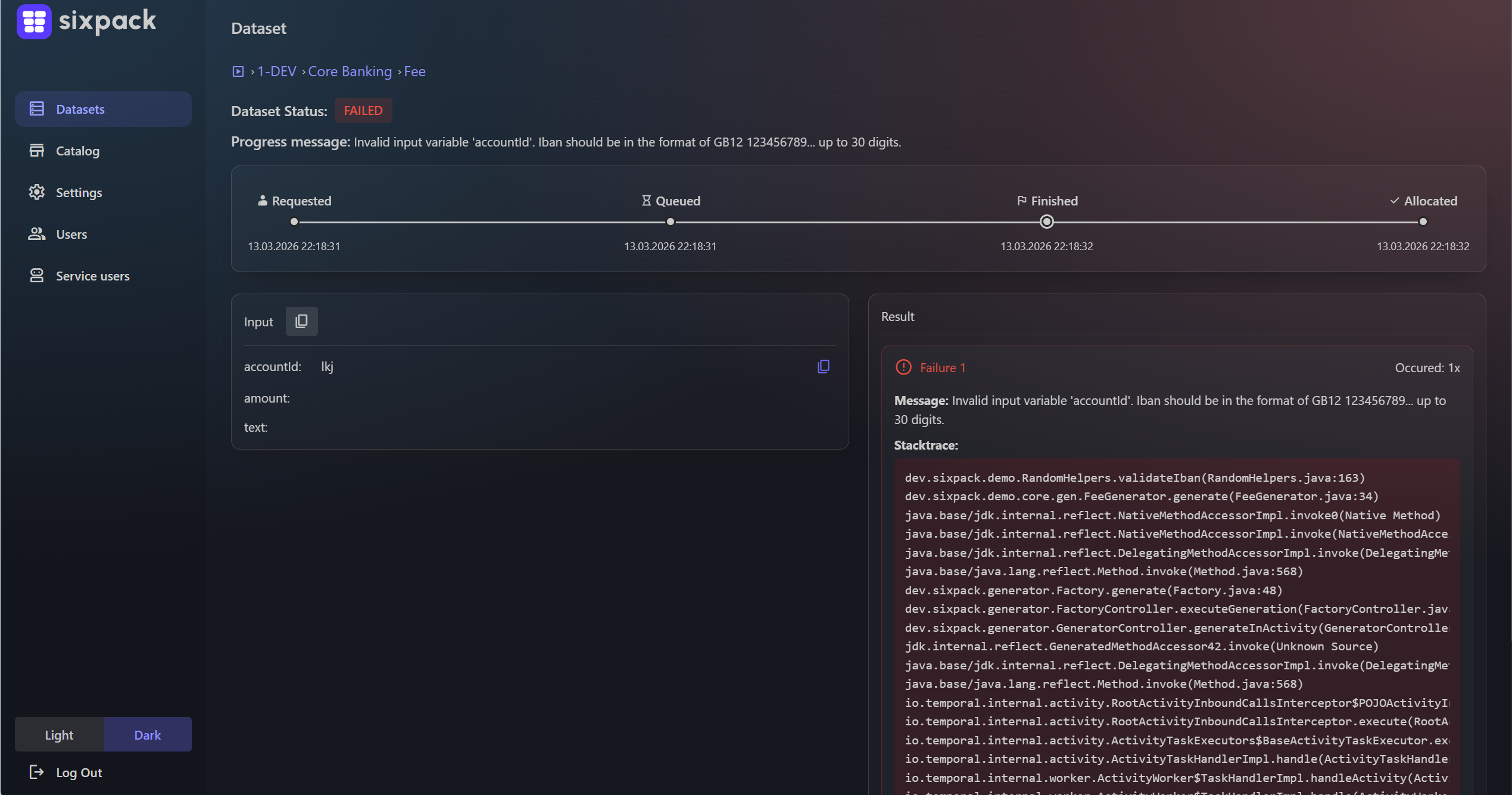1512x795 pixels.
Task: Copy all input values icon
Action: click(301, 322)
